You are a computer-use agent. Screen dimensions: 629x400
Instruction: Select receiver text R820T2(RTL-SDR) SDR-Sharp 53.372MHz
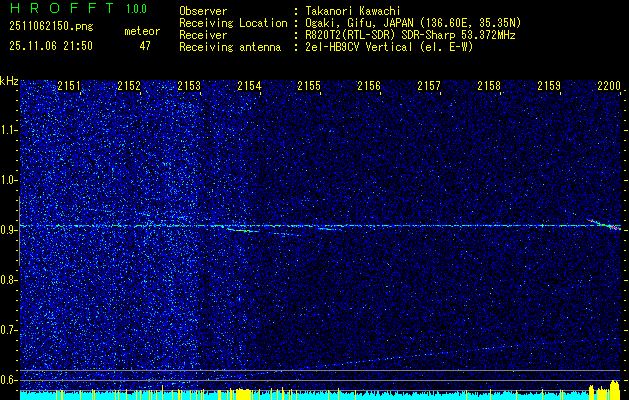(410, 35)
